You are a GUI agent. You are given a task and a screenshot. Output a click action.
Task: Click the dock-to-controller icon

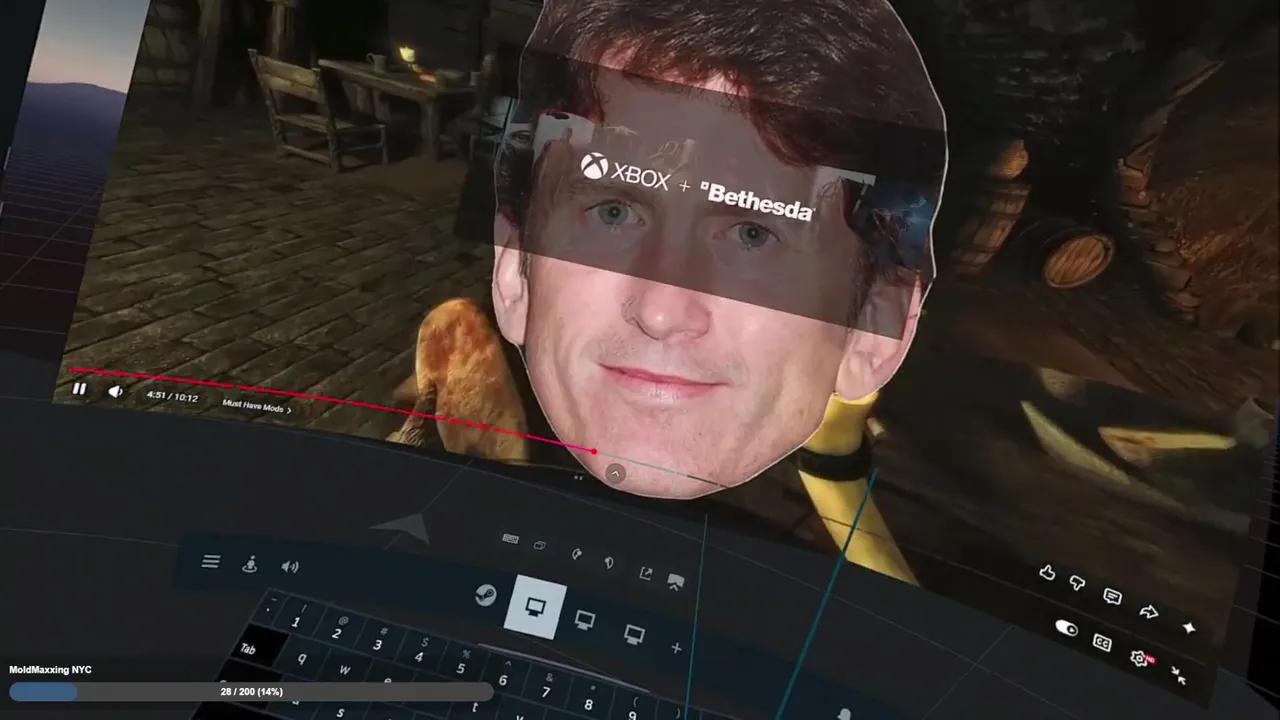(676, 581)
